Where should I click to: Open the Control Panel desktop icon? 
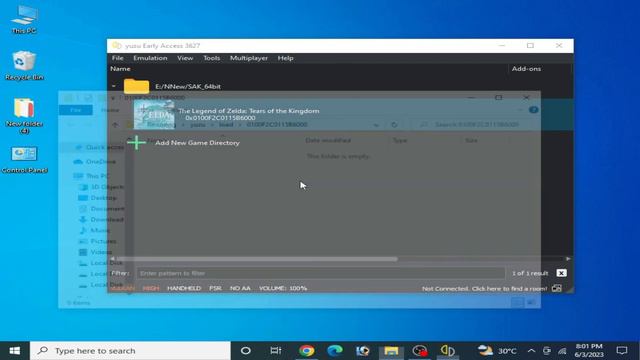point(24,160)
